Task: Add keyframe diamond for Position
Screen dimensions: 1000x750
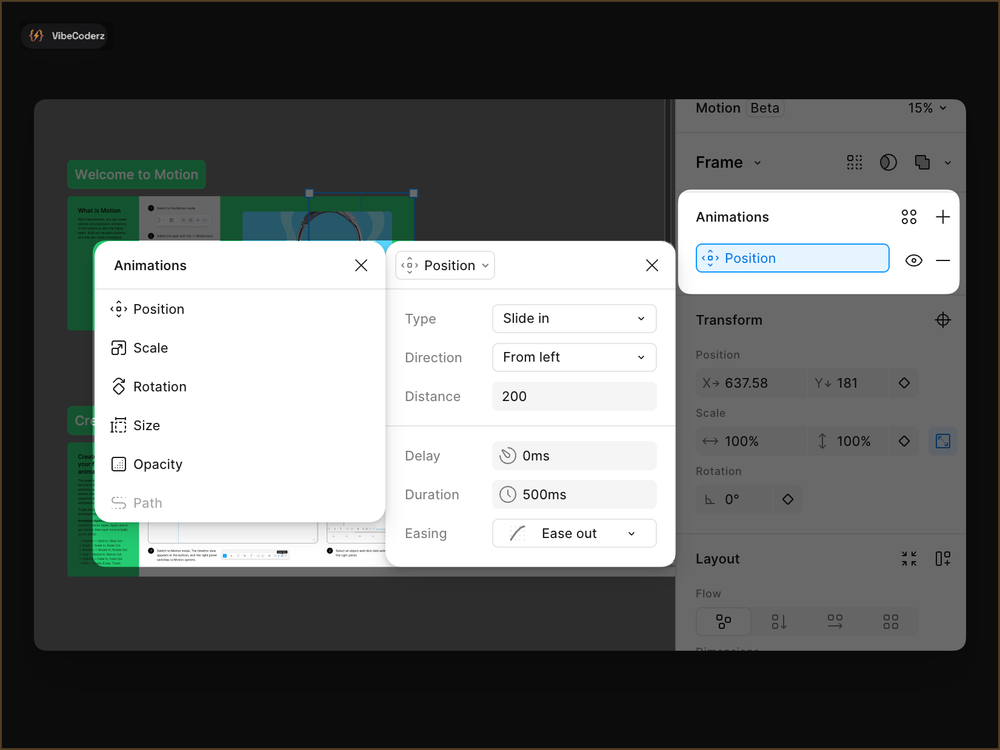Action: 904,383
